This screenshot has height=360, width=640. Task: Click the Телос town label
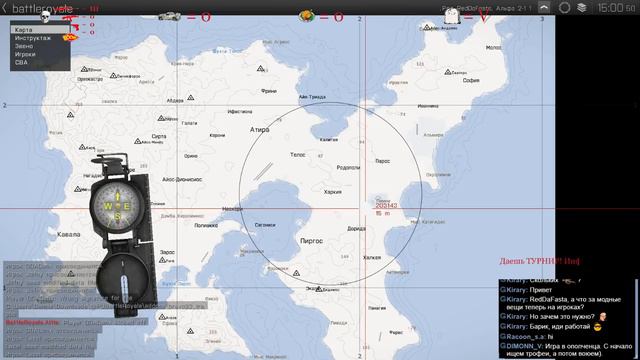pyautogui.click(x=298, y=155)
